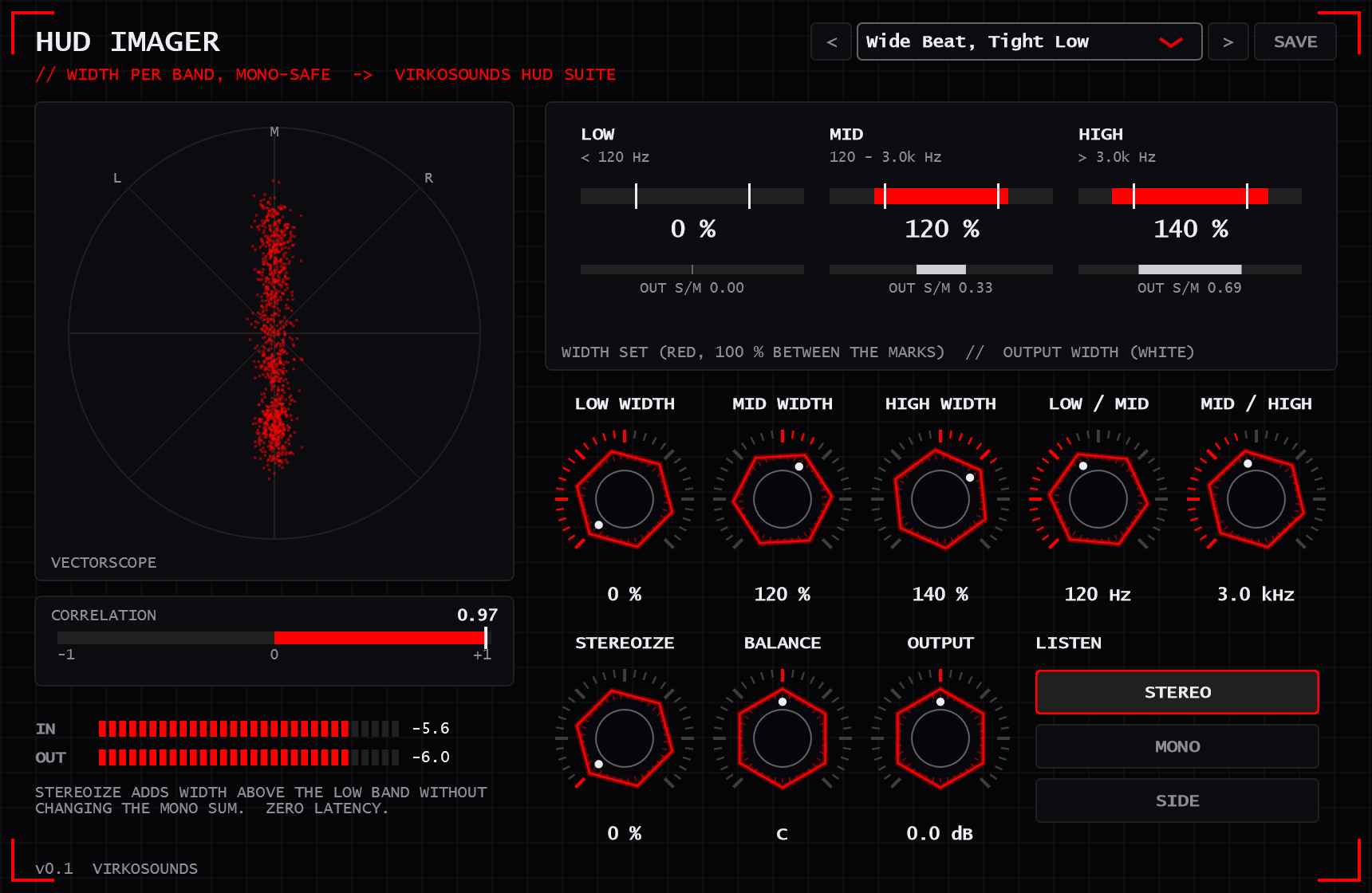Click the red chevron in the preset selector

[x=1170, y=42]
